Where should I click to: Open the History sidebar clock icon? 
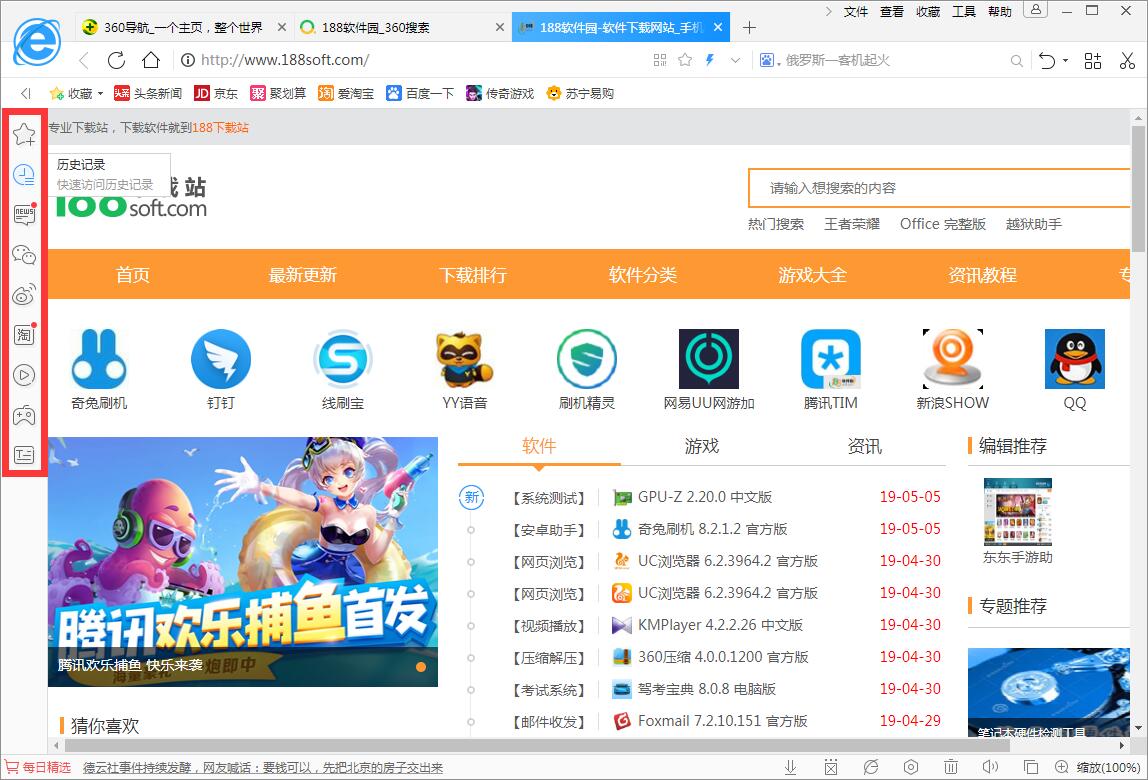[24, 175]
